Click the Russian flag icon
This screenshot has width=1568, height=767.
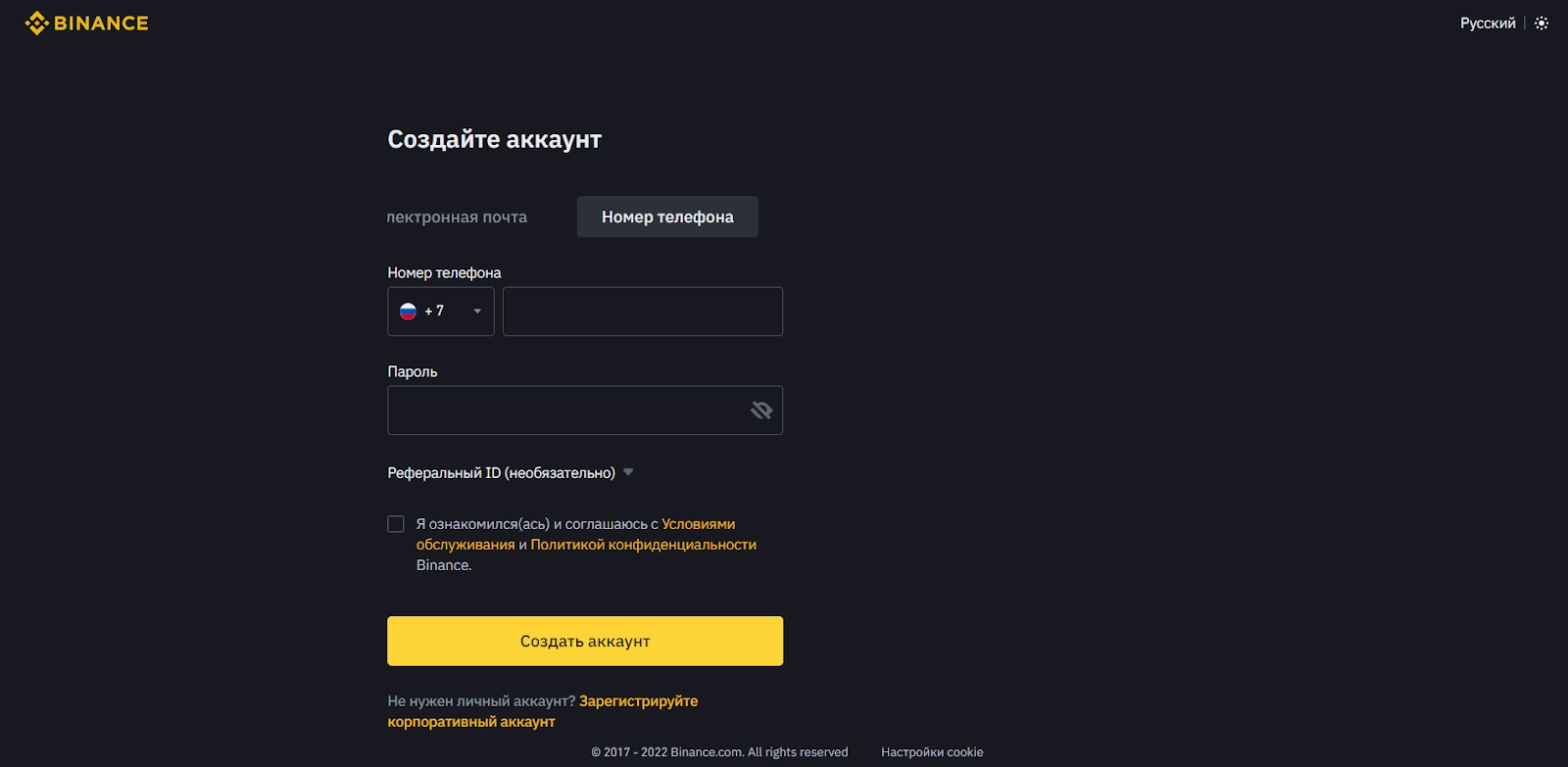[409, 312]
